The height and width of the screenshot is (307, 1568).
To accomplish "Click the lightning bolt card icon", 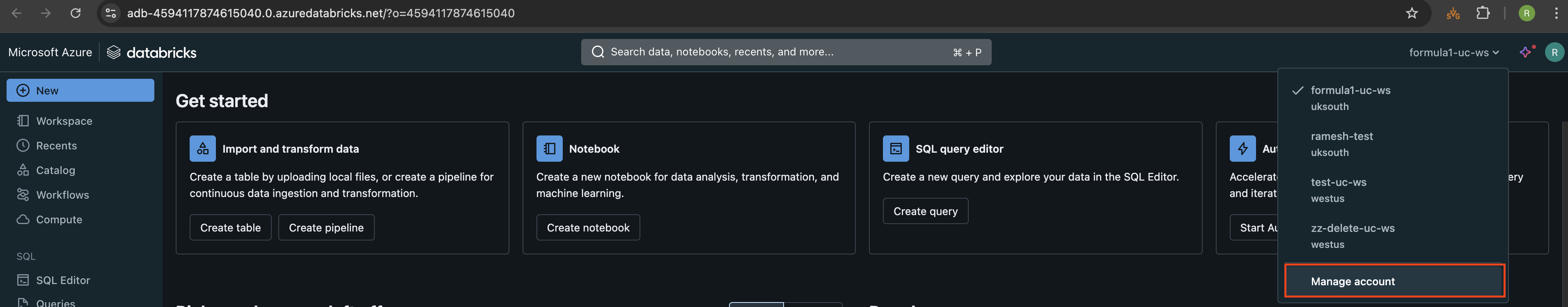I will coord(1242,149).
